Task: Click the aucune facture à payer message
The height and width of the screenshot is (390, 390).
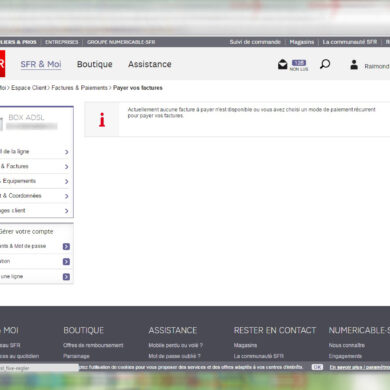Action: 252,112
